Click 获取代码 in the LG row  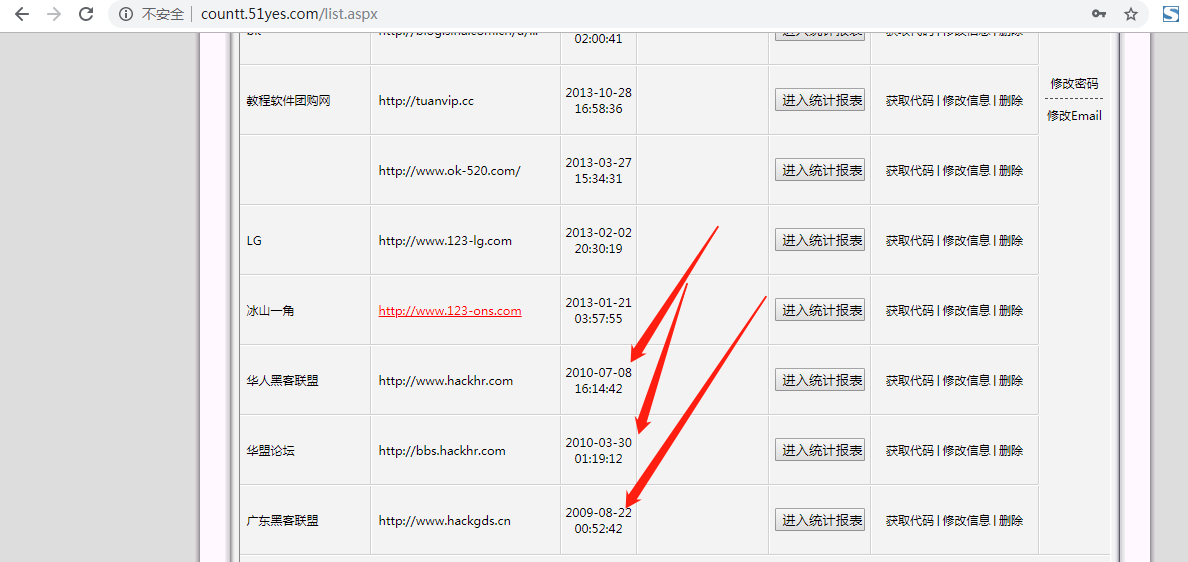point(909,240)
